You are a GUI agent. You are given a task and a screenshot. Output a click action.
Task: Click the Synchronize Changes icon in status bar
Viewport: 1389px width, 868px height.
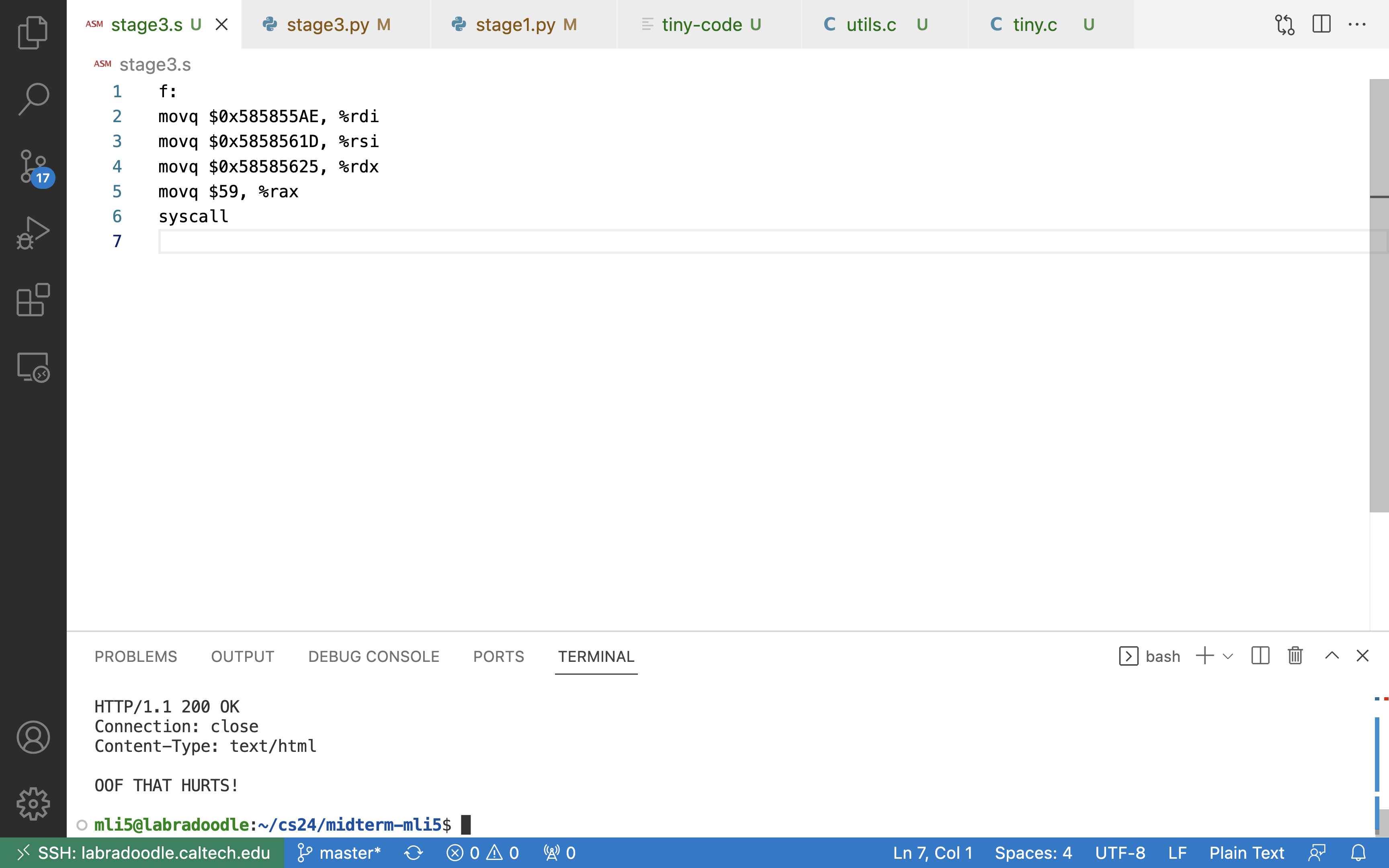413,853
